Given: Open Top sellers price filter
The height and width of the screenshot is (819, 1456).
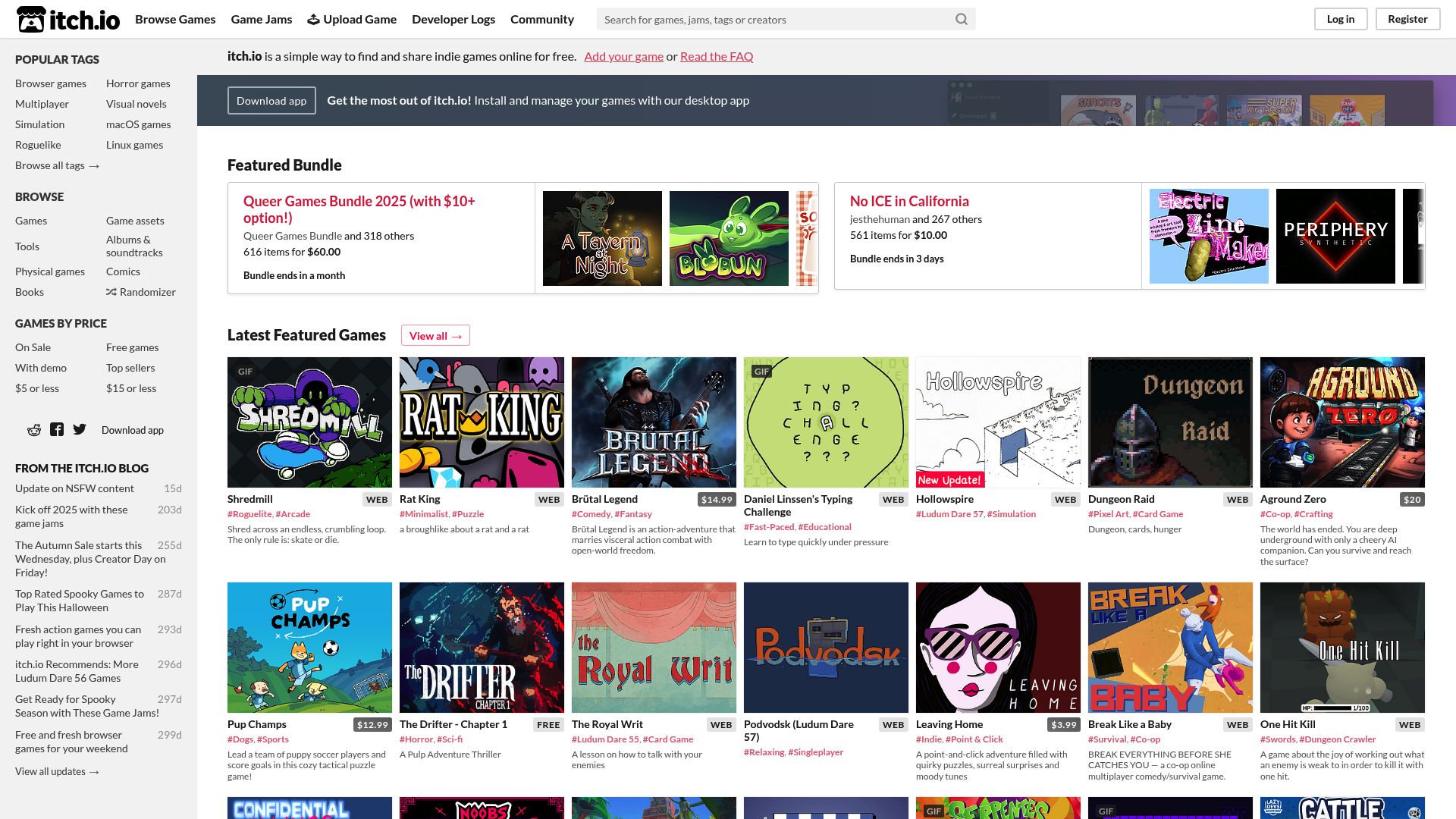Looking at the screenshot, I should pyautogui.click(x=130, y=368).
